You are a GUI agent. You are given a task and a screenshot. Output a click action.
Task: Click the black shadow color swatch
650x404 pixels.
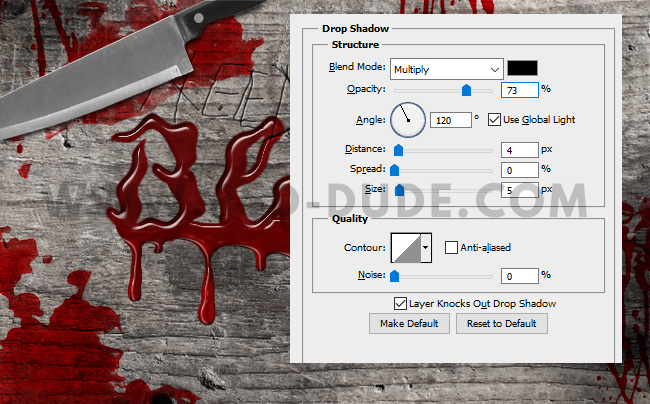(x=522, y=68)
